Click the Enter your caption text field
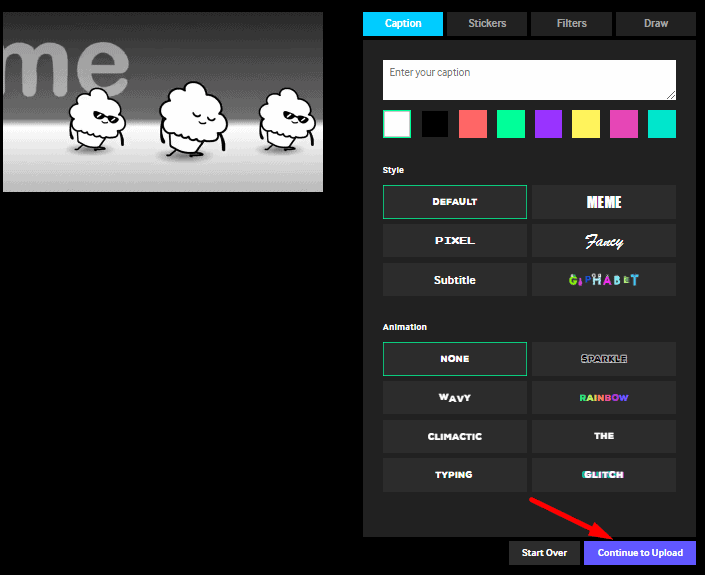 tap(529, 80)
